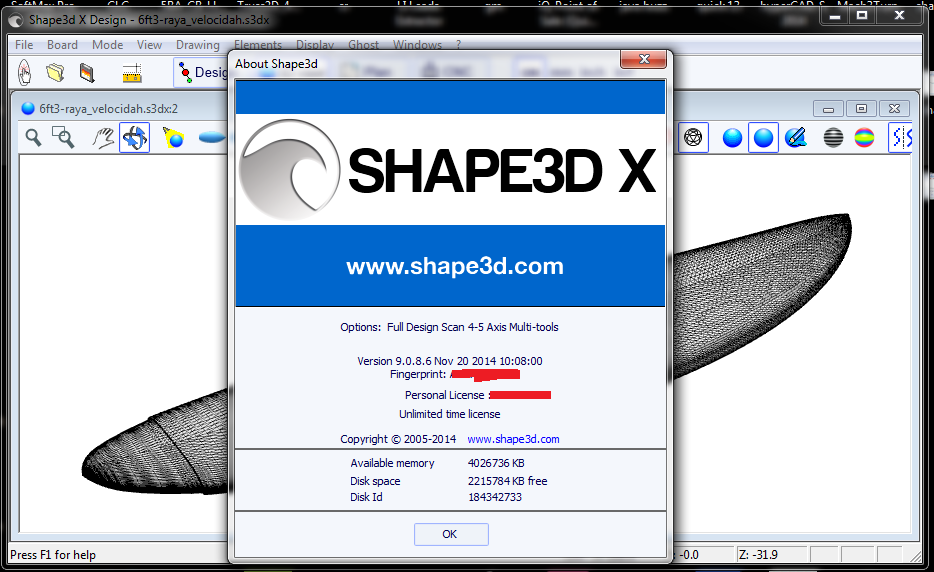The height and width of the screenshot is (572, 934).
Task: Open a file with the yellow folder icon
Action: (x=55, y=73)
